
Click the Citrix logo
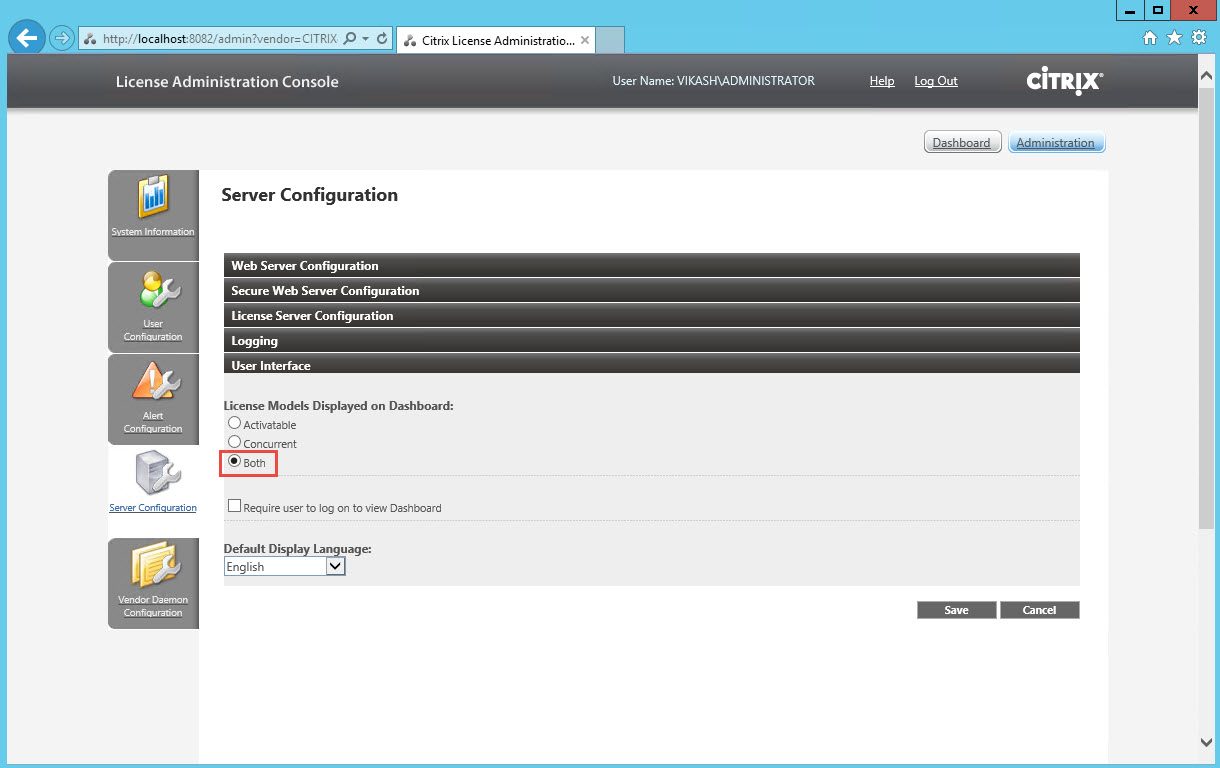(1064, 81)
